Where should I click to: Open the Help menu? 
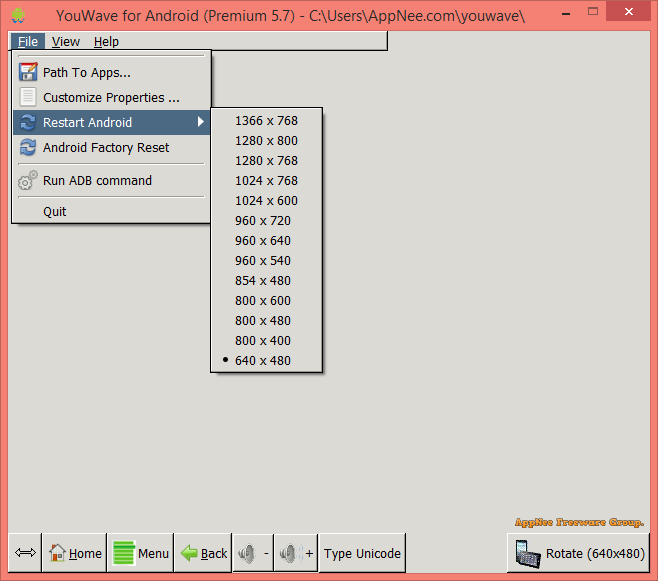point(106,42)
